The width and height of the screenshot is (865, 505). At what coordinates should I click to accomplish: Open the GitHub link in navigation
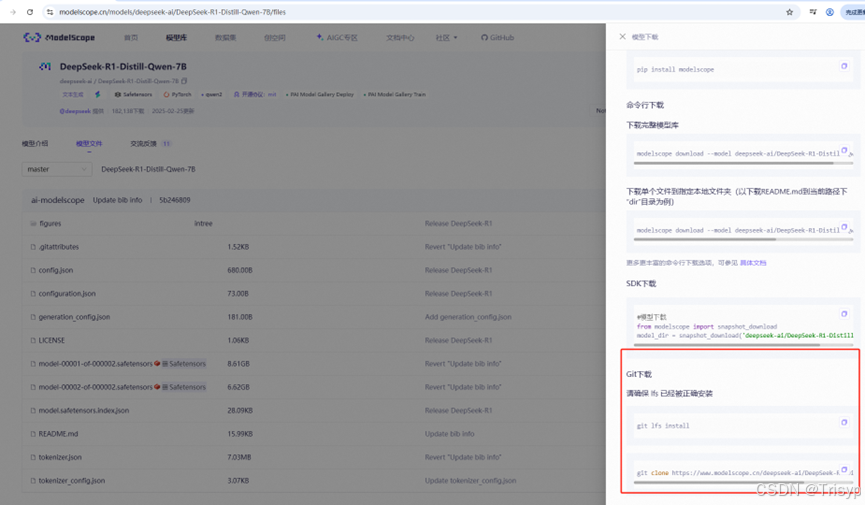tap(497, 38)
